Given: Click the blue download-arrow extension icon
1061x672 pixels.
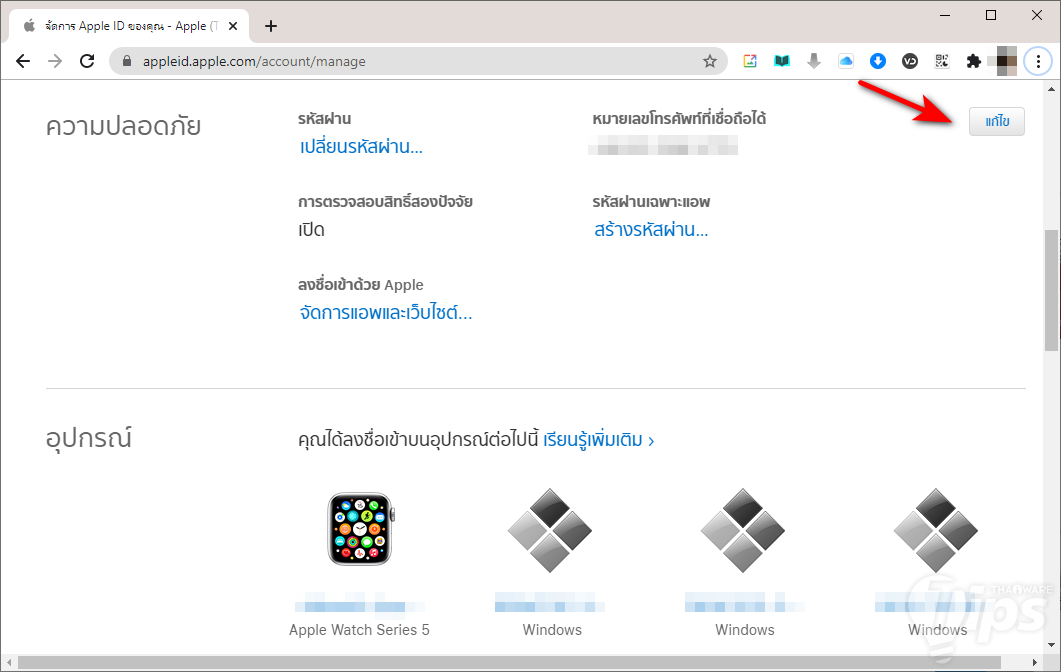Looking at the screenshot, I should 878,62.
